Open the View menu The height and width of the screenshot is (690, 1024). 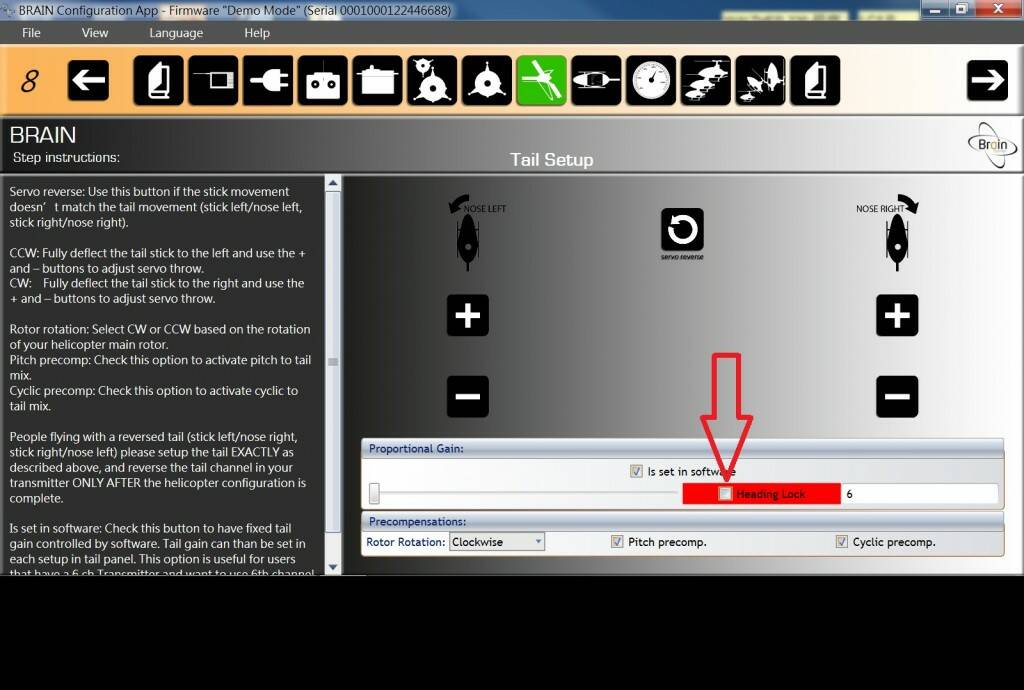pyautogui.click(x=95, y=33)
